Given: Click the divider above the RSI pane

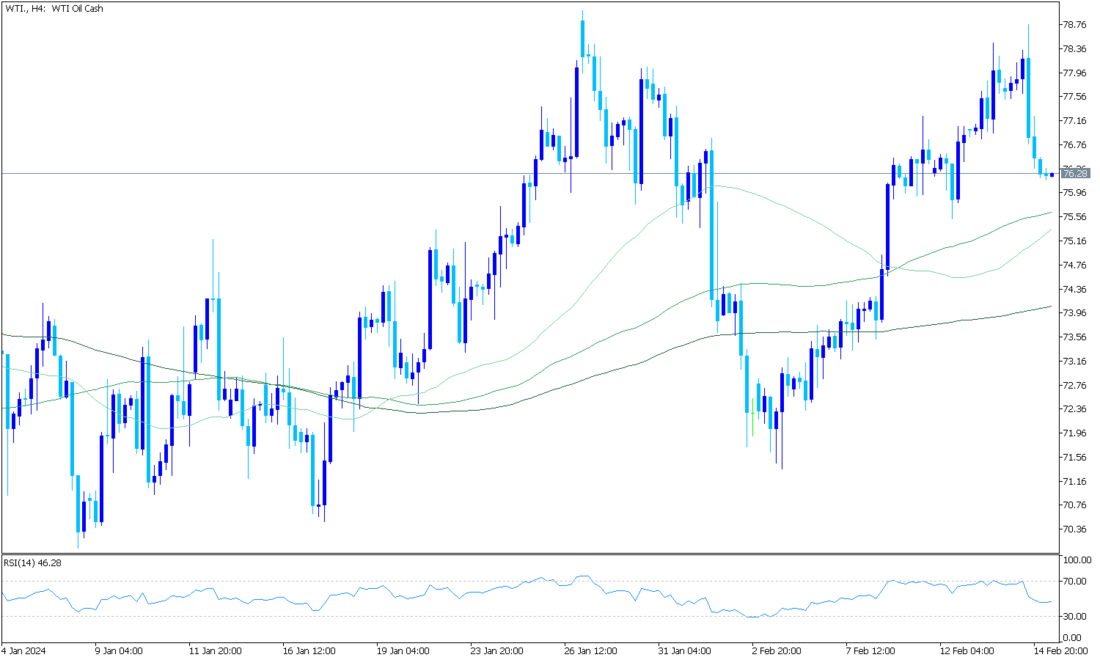Looking at the screenshot, I should (x=528, y=553).
